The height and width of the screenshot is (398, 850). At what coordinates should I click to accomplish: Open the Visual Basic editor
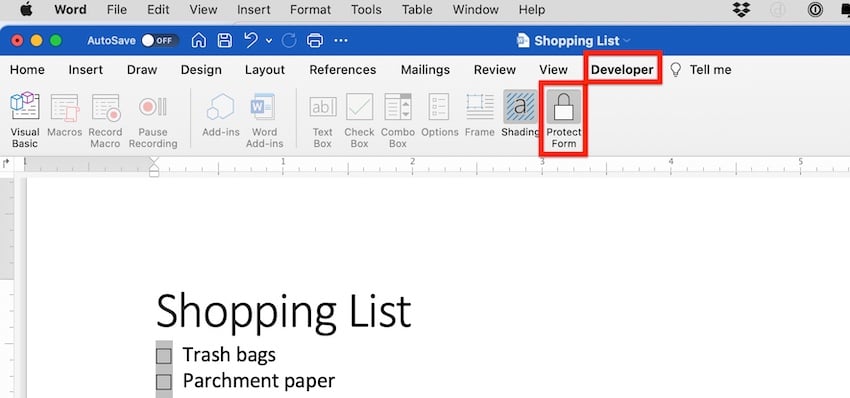(x=25, y=120)
